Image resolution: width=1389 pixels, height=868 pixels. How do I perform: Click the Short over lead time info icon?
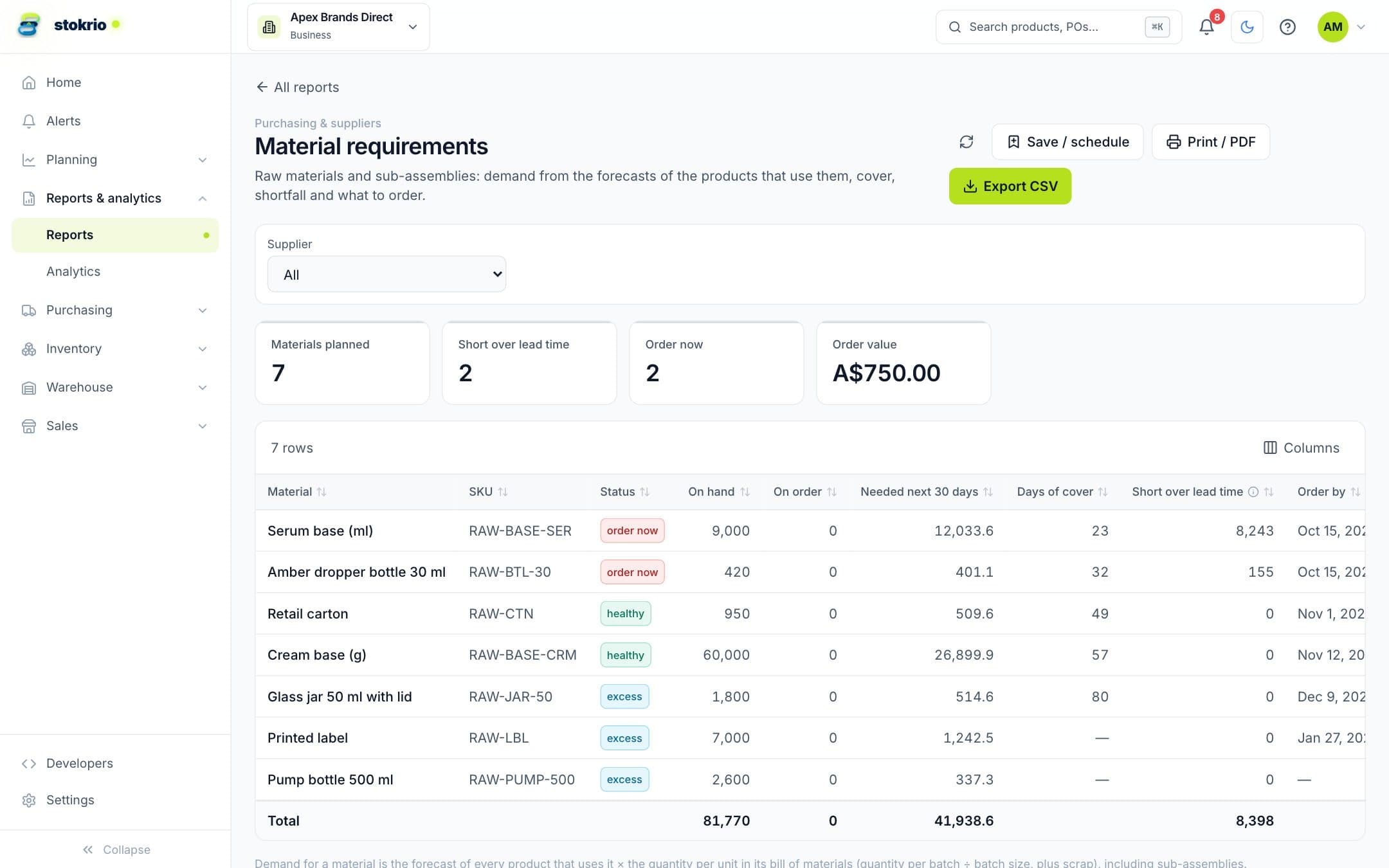[1253, 492]
